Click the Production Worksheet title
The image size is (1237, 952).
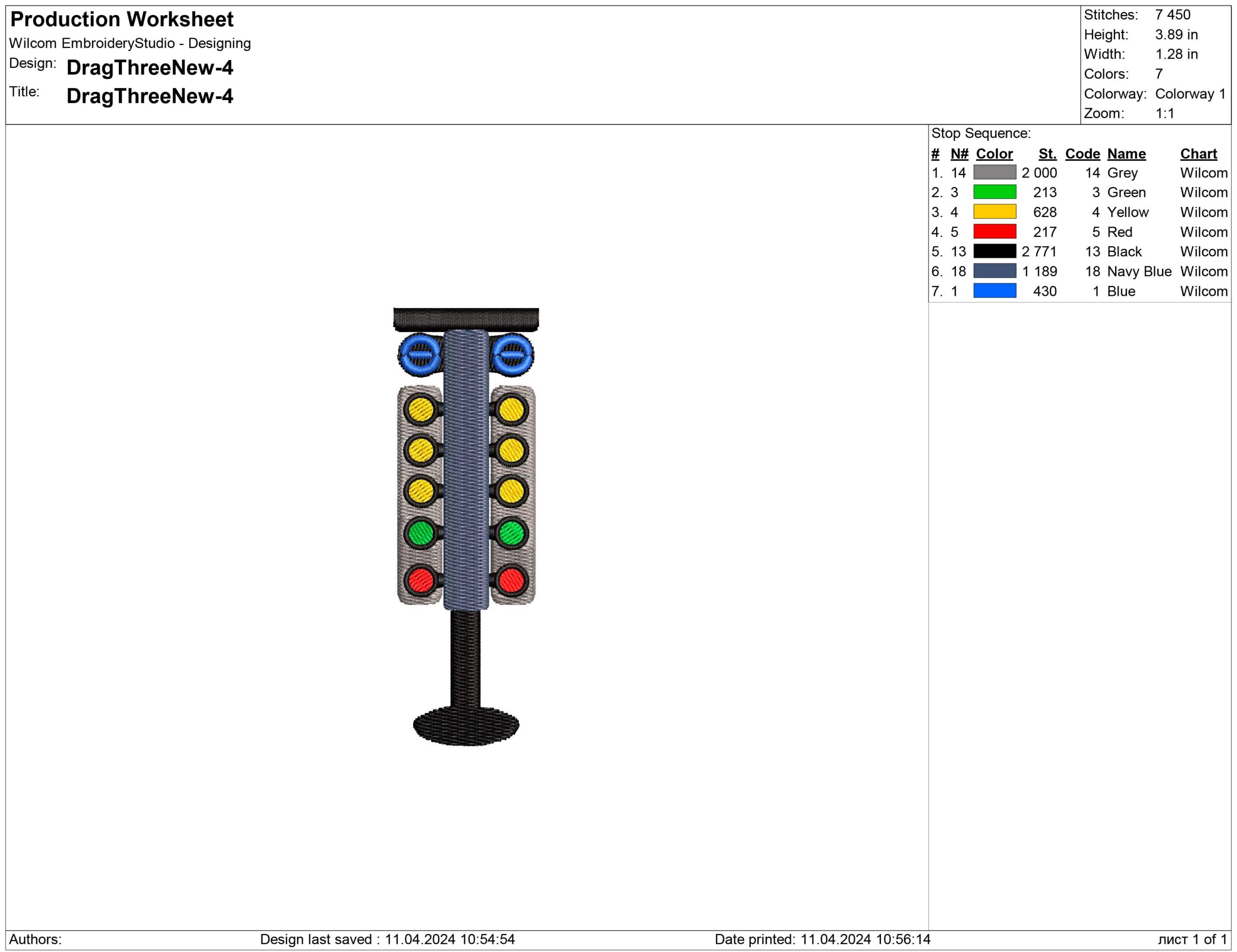122,20
